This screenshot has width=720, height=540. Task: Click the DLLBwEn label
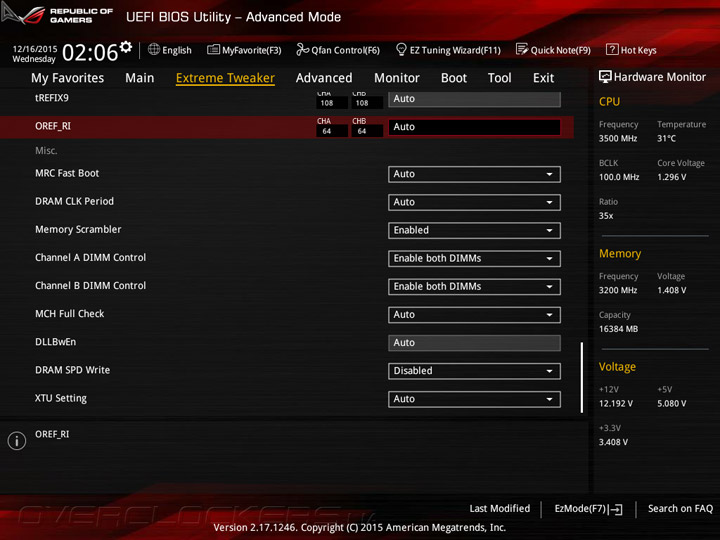pos(56,342)
